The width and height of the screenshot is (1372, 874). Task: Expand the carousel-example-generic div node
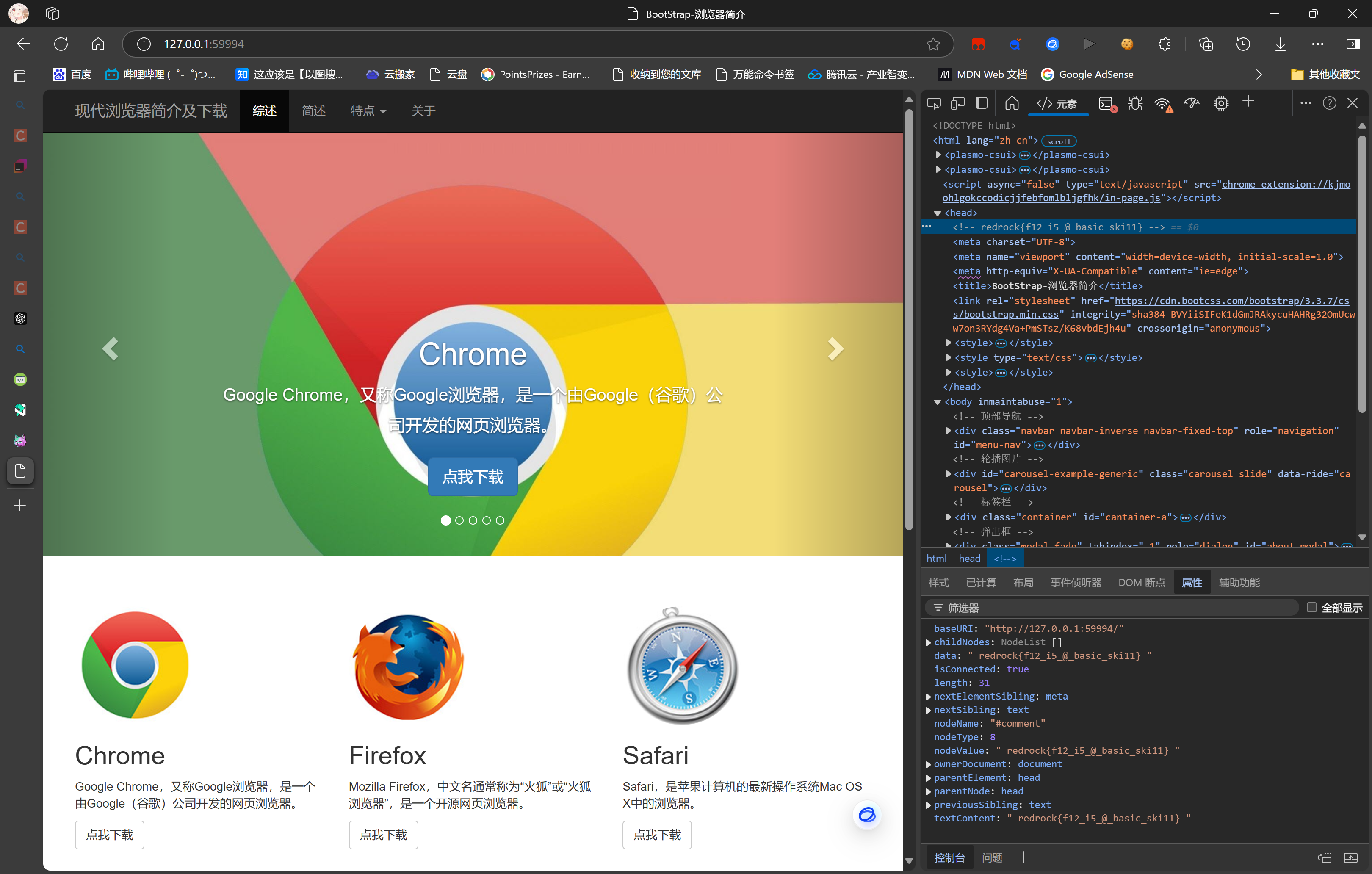click(948, 473)
